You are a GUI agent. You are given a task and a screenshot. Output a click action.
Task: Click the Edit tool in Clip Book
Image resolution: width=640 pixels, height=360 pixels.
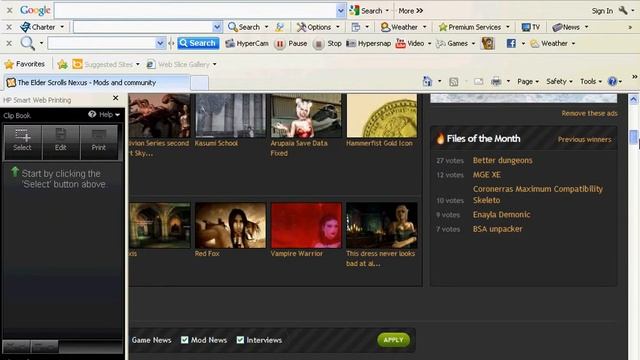[60, 142]
